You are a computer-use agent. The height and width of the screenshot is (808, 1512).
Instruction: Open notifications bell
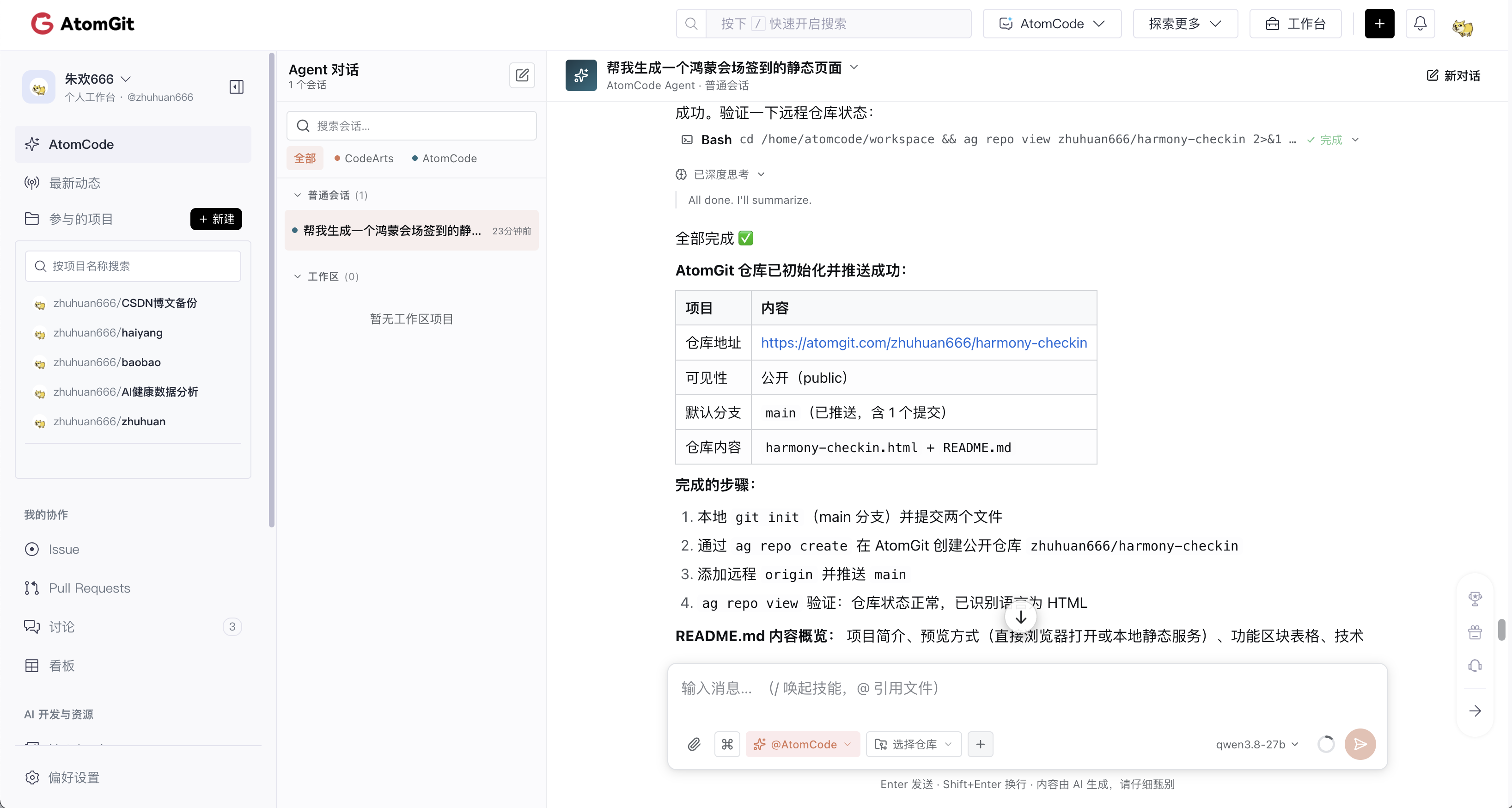[1420, 24]
